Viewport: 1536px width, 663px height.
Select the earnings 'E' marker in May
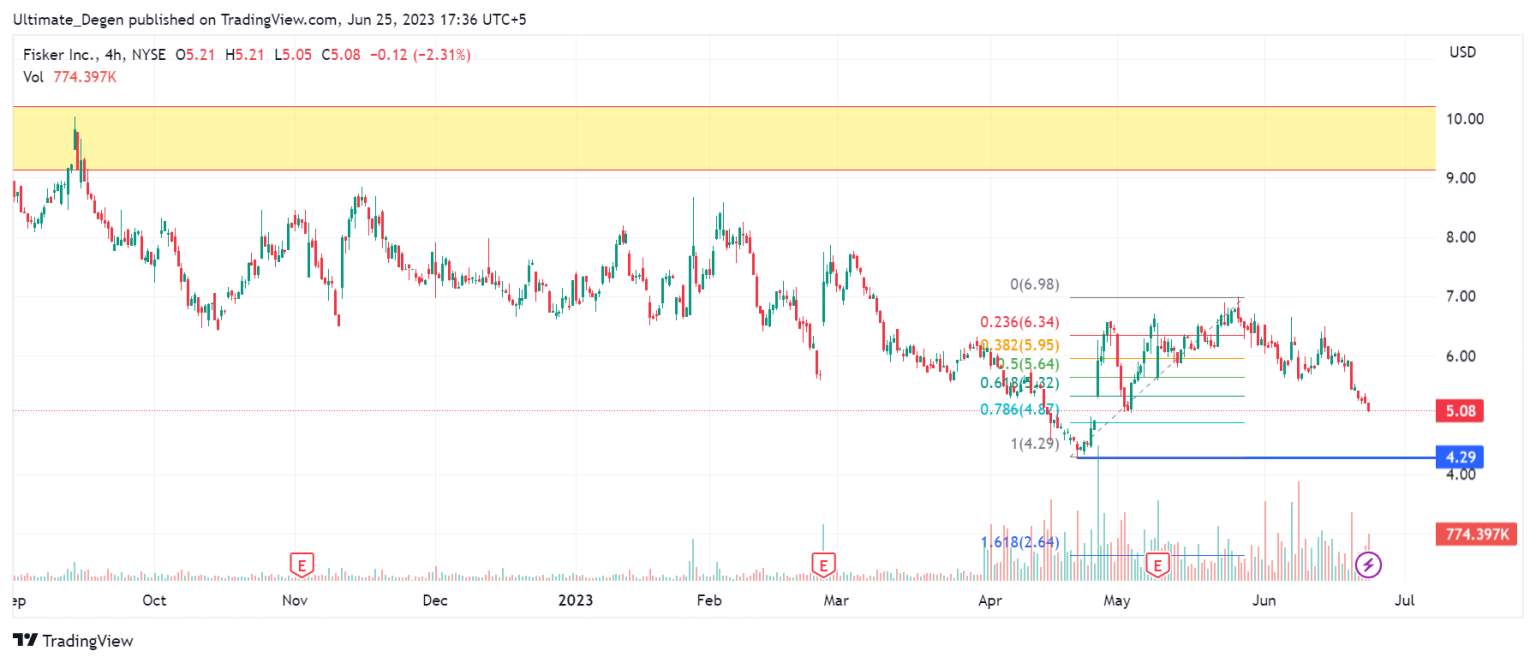1158,564
